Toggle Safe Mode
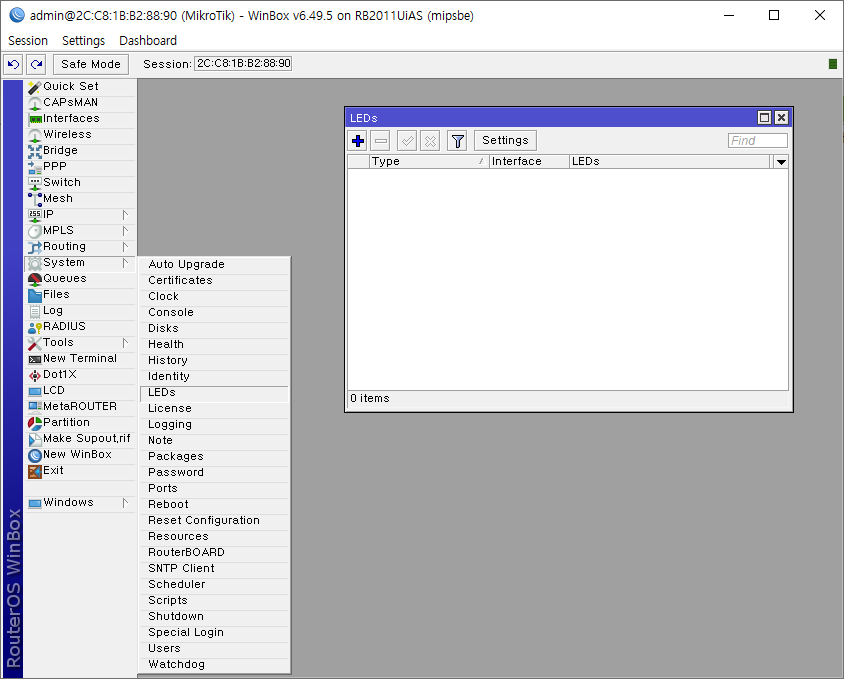This screenshot has height=679, width=844. tap(91, 65)
